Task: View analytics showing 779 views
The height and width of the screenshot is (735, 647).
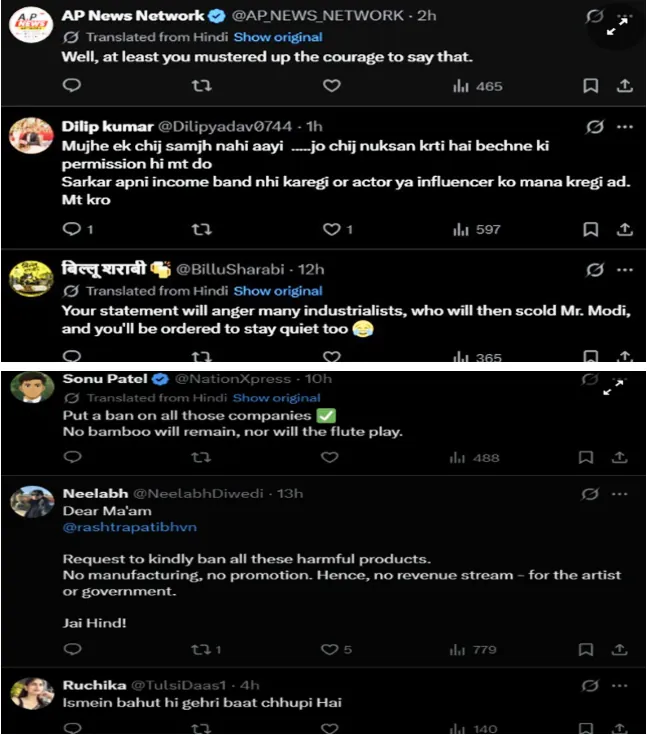Action: (x=473, y=650)
